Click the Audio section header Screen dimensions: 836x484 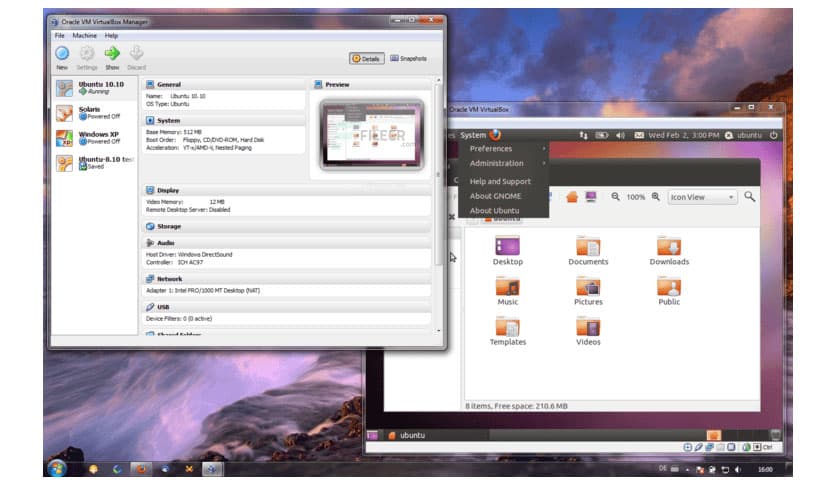(x=287, y=243)
